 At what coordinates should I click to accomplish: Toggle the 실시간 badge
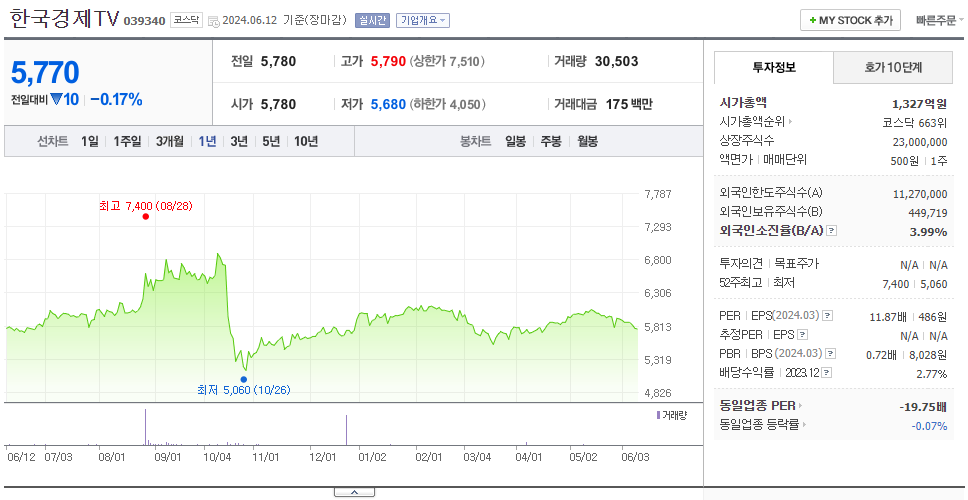click(372, 20)
